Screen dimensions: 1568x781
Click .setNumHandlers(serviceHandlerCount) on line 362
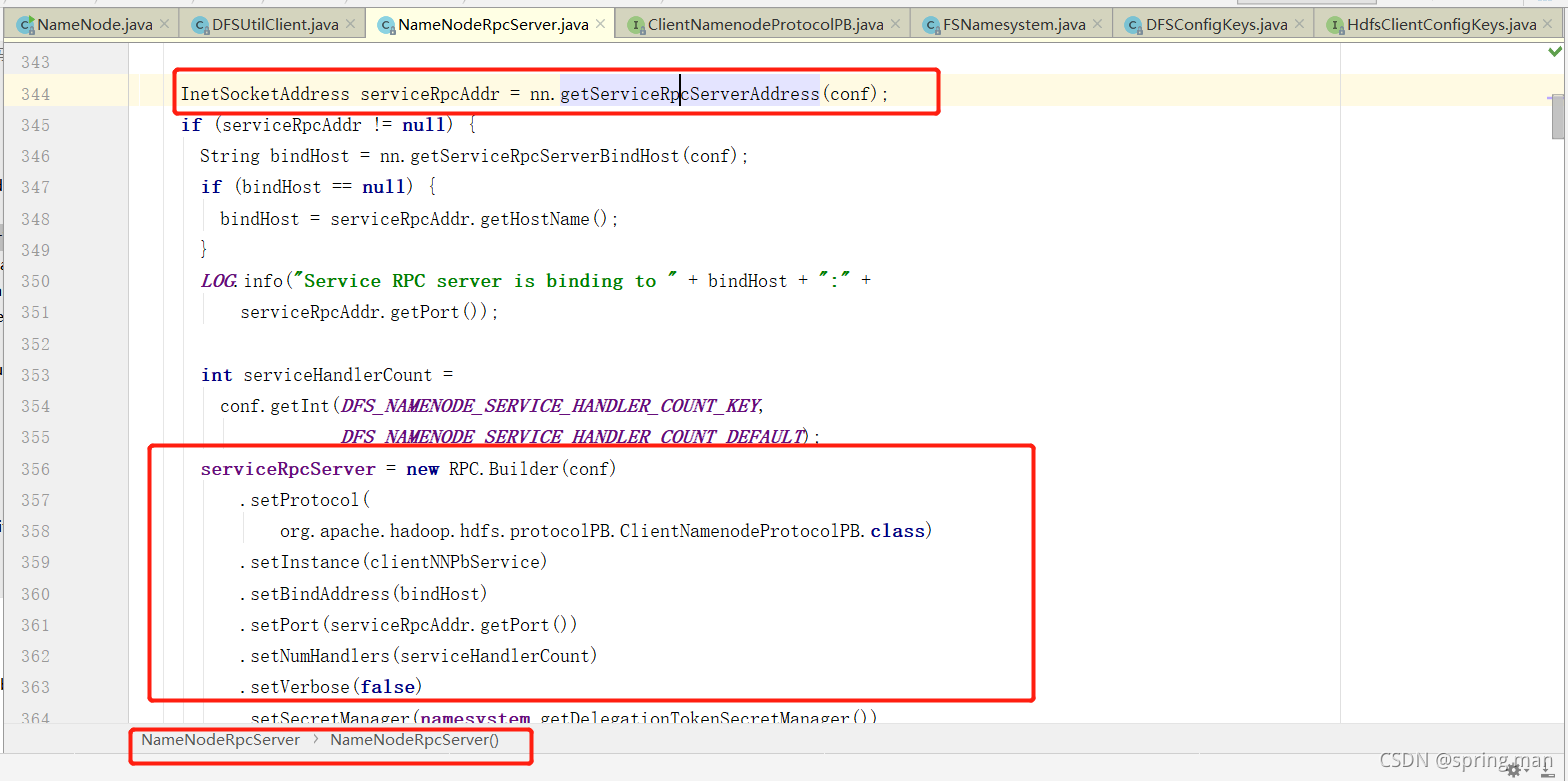[419, 656]
